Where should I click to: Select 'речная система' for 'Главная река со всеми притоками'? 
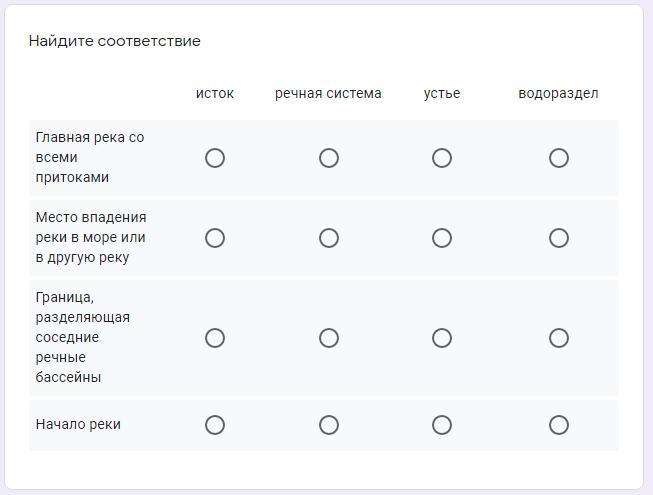[x=329, y=158]
